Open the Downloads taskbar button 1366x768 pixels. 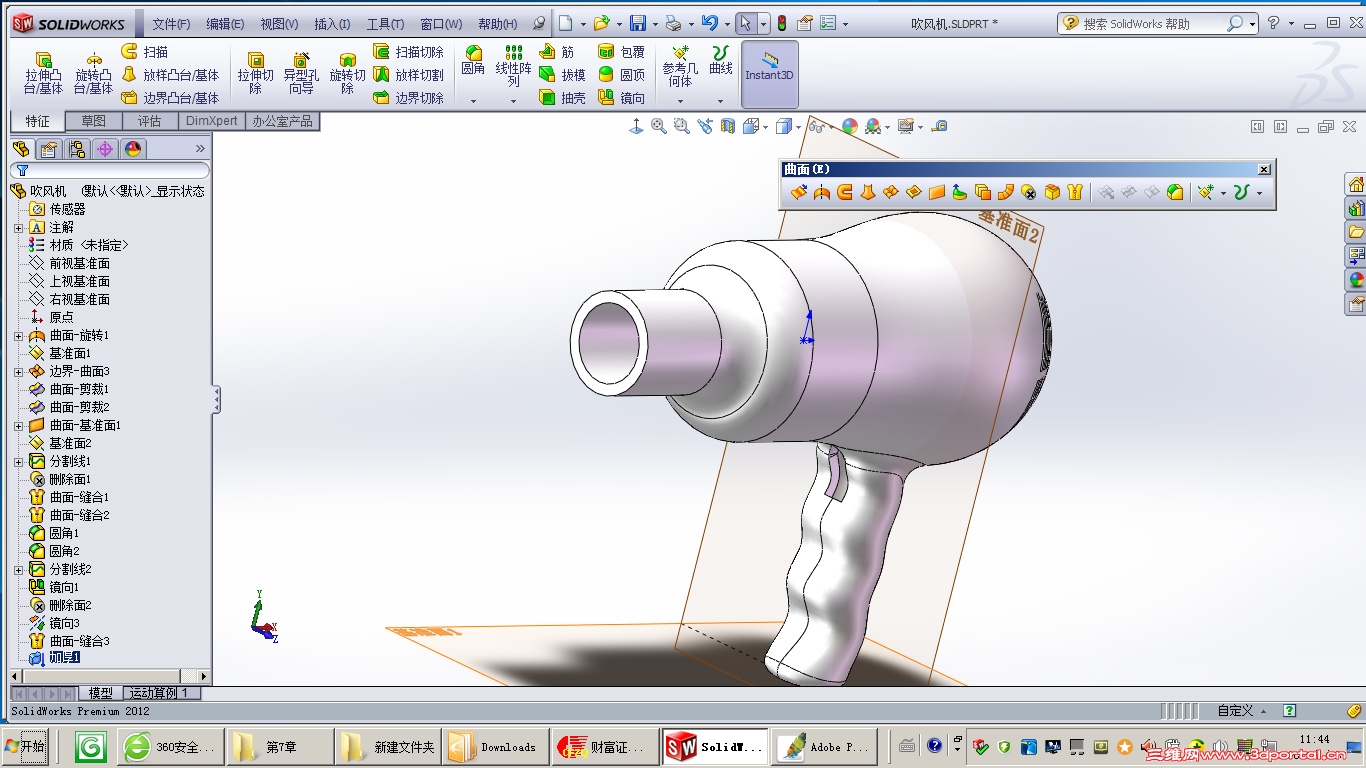click(x=497, y=747)
